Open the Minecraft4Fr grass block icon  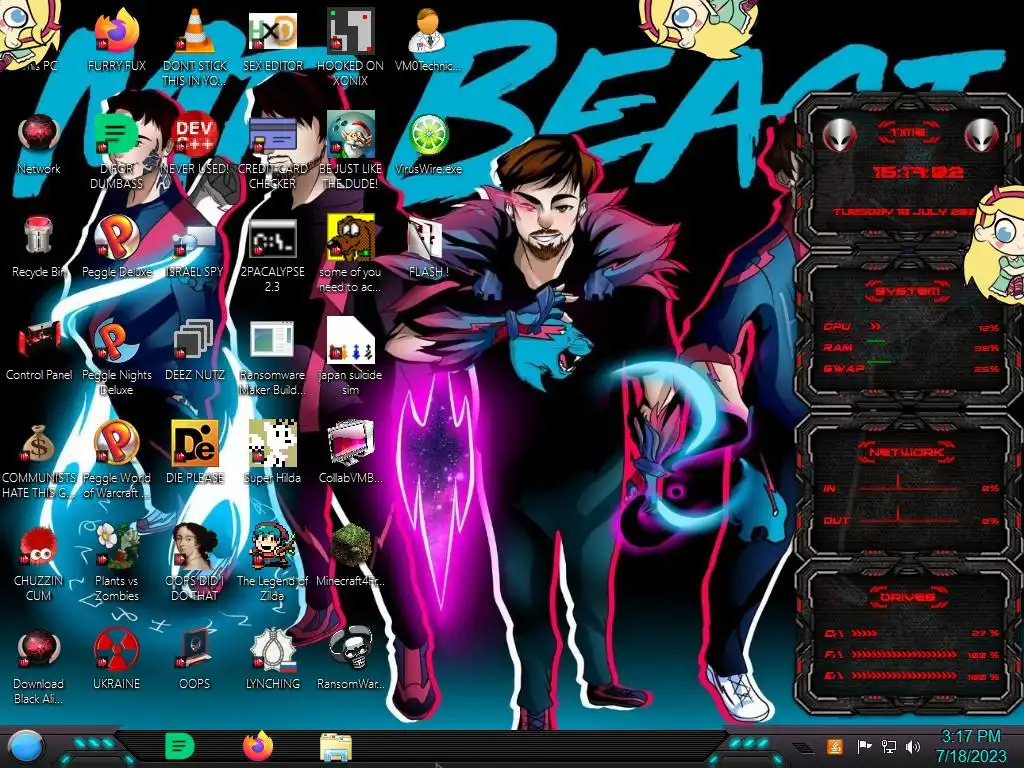tap(351, 545)
